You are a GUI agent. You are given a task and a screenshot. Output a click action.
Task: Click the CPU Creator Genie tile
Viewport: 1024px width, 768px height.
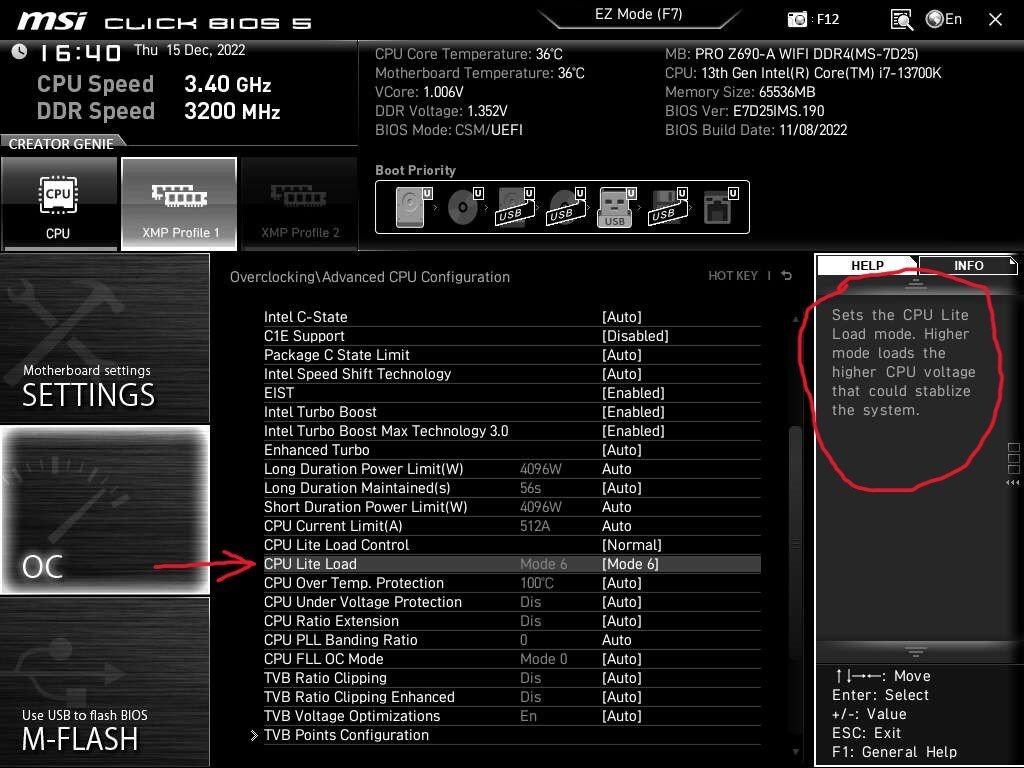click(59, 204)
